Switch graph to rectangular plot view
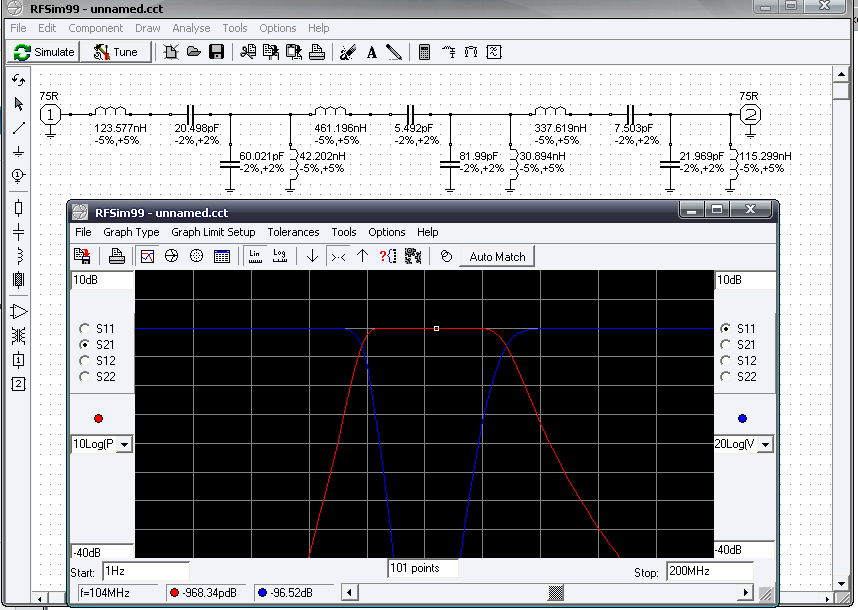The width and height of the screenshot is (858, 610). click(x=147, y=256)
